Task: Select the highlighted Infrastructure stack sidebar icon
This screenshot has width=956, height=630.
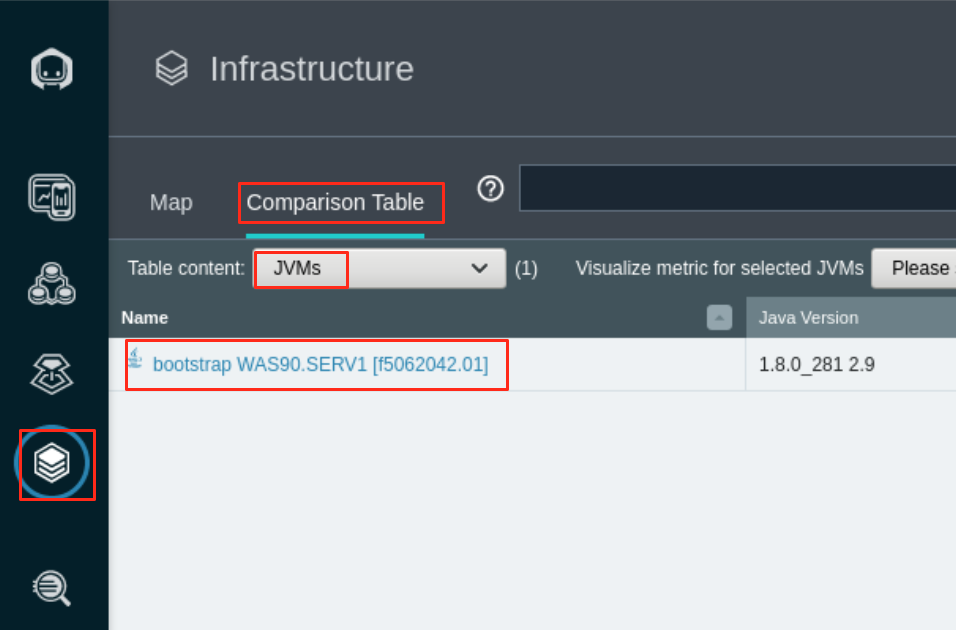Action: tap(51, 463)
